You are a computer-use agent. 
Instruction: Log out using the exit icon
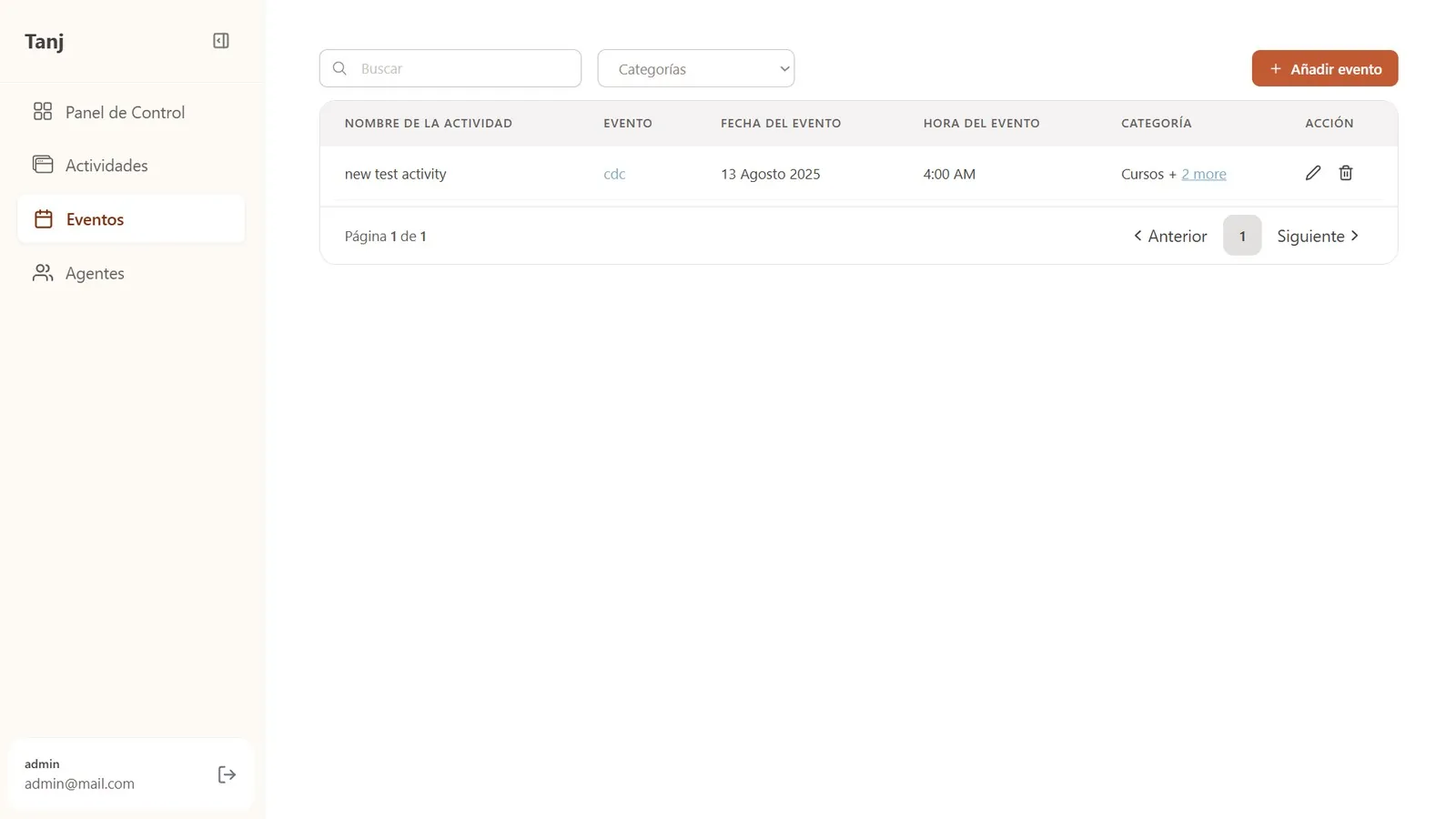pos(227,774)
